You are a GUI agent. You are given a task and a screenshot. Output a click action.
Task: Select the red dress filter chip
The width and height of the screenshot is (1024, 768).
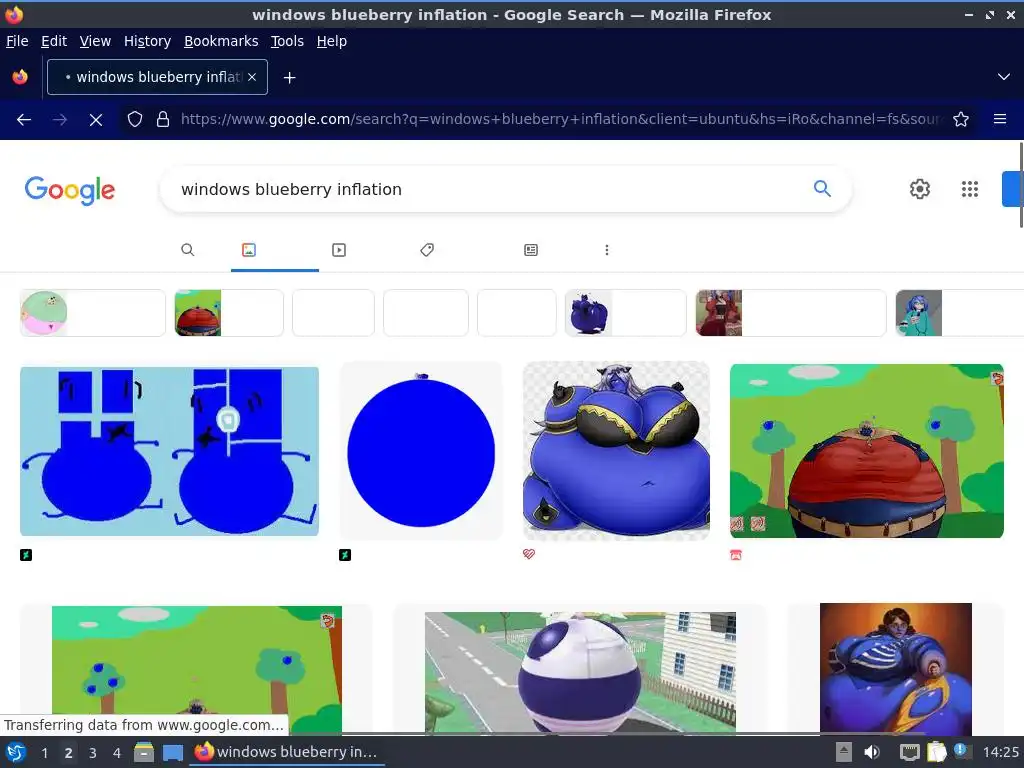(x=791, y=313)
